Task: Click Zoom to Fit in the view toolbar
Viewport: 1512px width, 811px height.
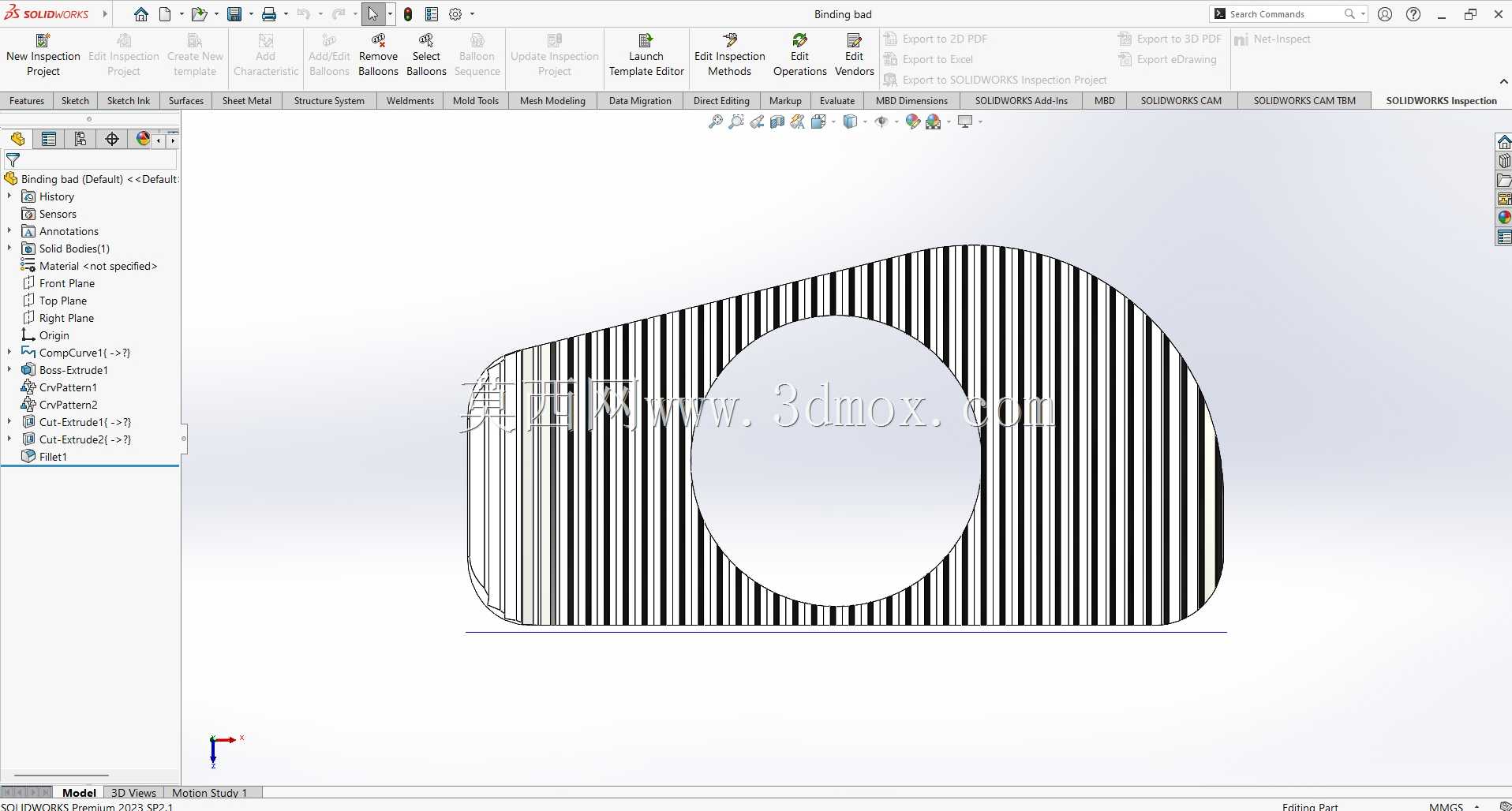Action: tap(716, 121)
